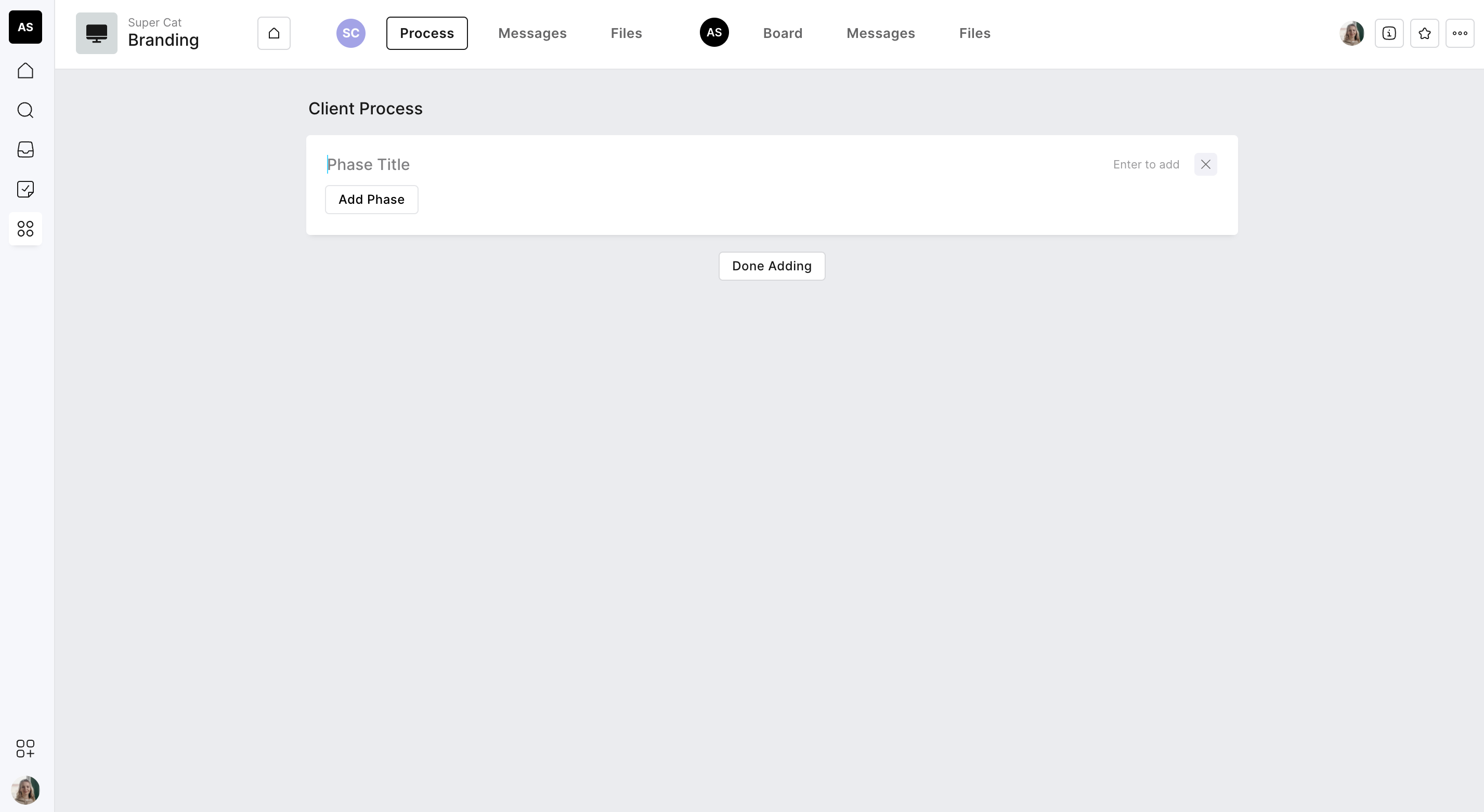The image size is (1484, 812).
Task: Click the Done Adding button
Action: click(x=772, y=266)
